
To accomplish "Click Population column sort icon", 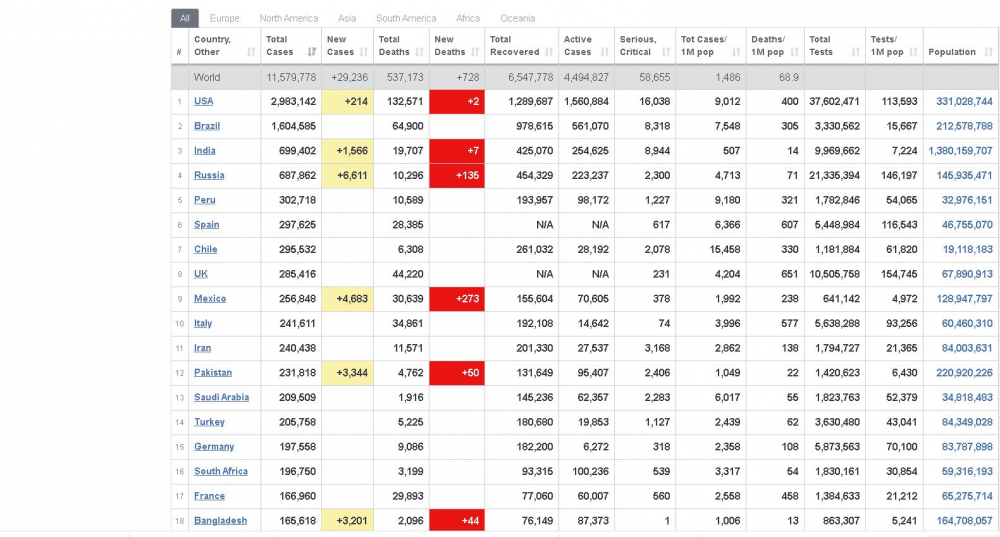I will coord(989,52).
